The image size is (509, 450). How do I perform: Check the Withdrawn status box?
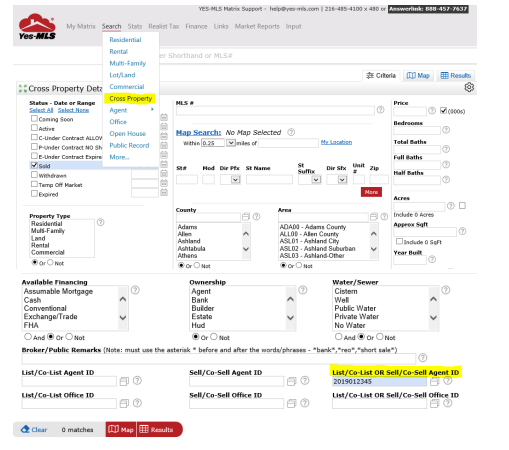tap(34, 175)
